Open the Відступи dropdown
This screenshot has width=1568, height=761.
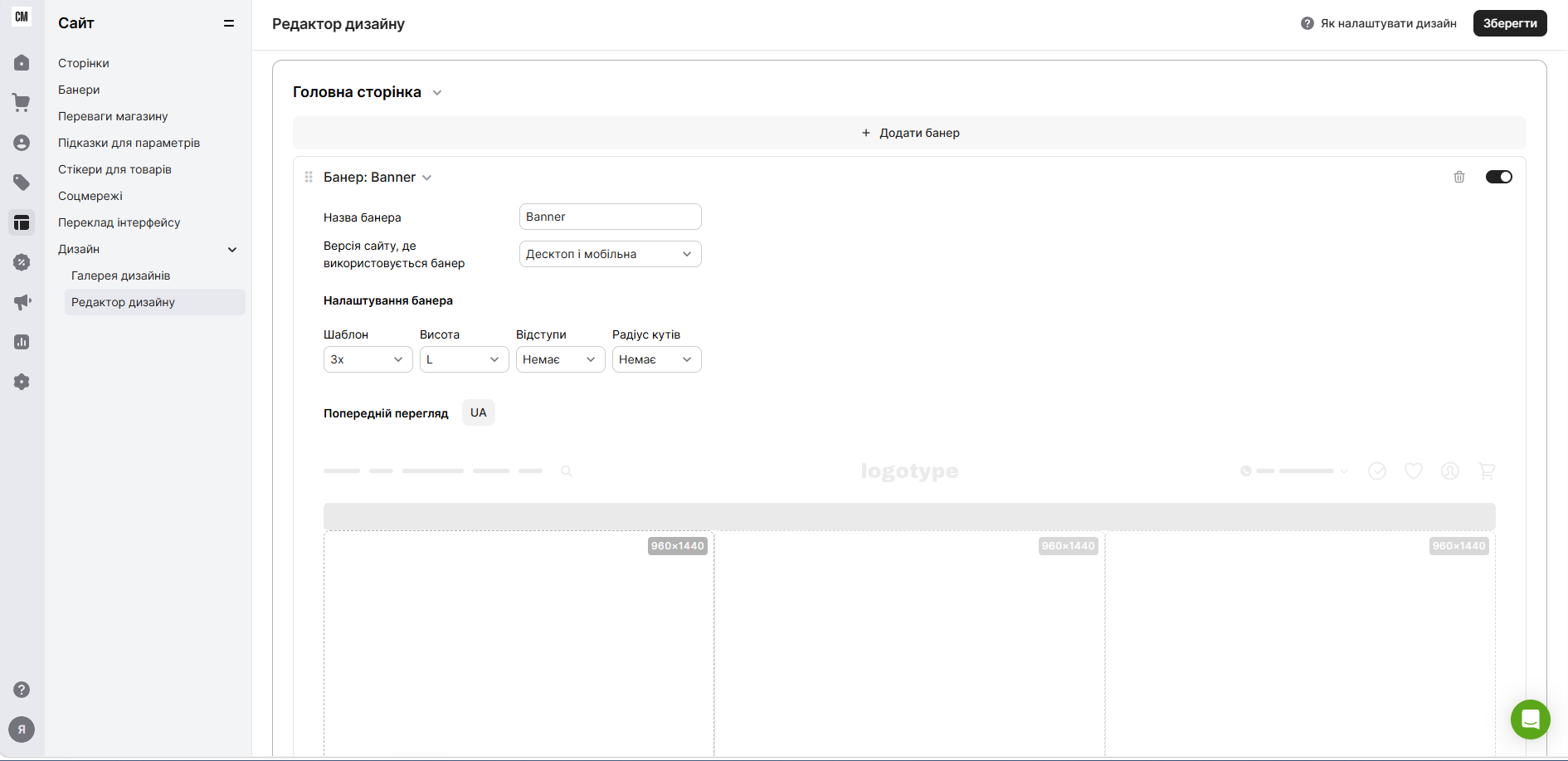[x=561, y=359]
